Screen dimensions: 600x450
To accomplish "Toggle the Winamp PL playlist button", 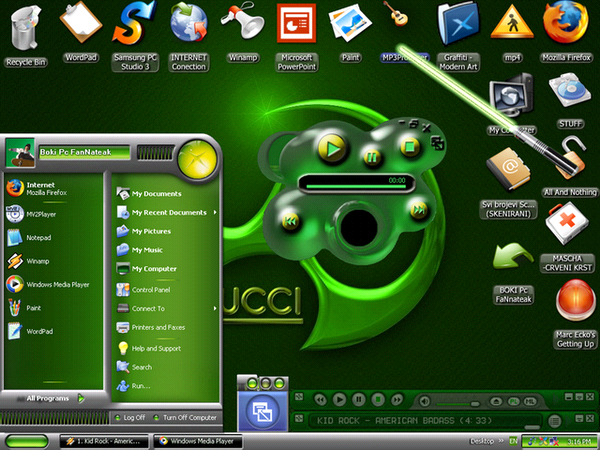I will click(513, 401).
